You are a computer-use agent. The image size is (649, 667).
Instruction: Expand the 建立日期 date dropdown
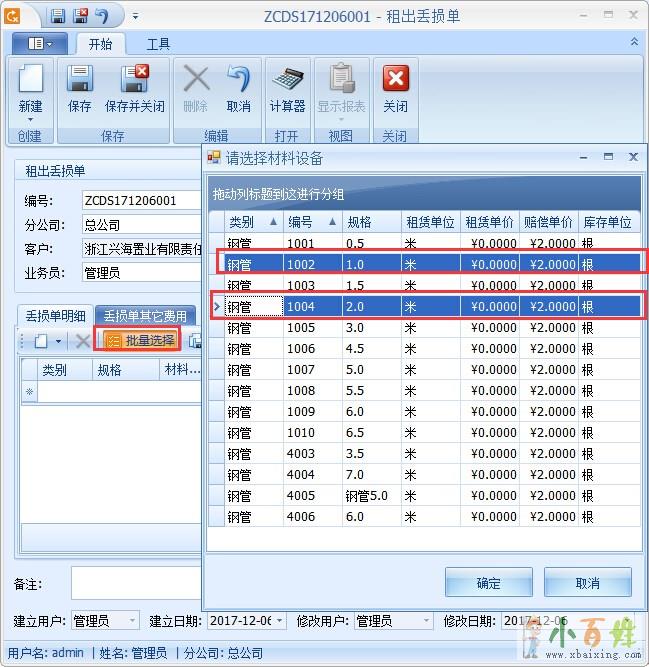point(278,621)
